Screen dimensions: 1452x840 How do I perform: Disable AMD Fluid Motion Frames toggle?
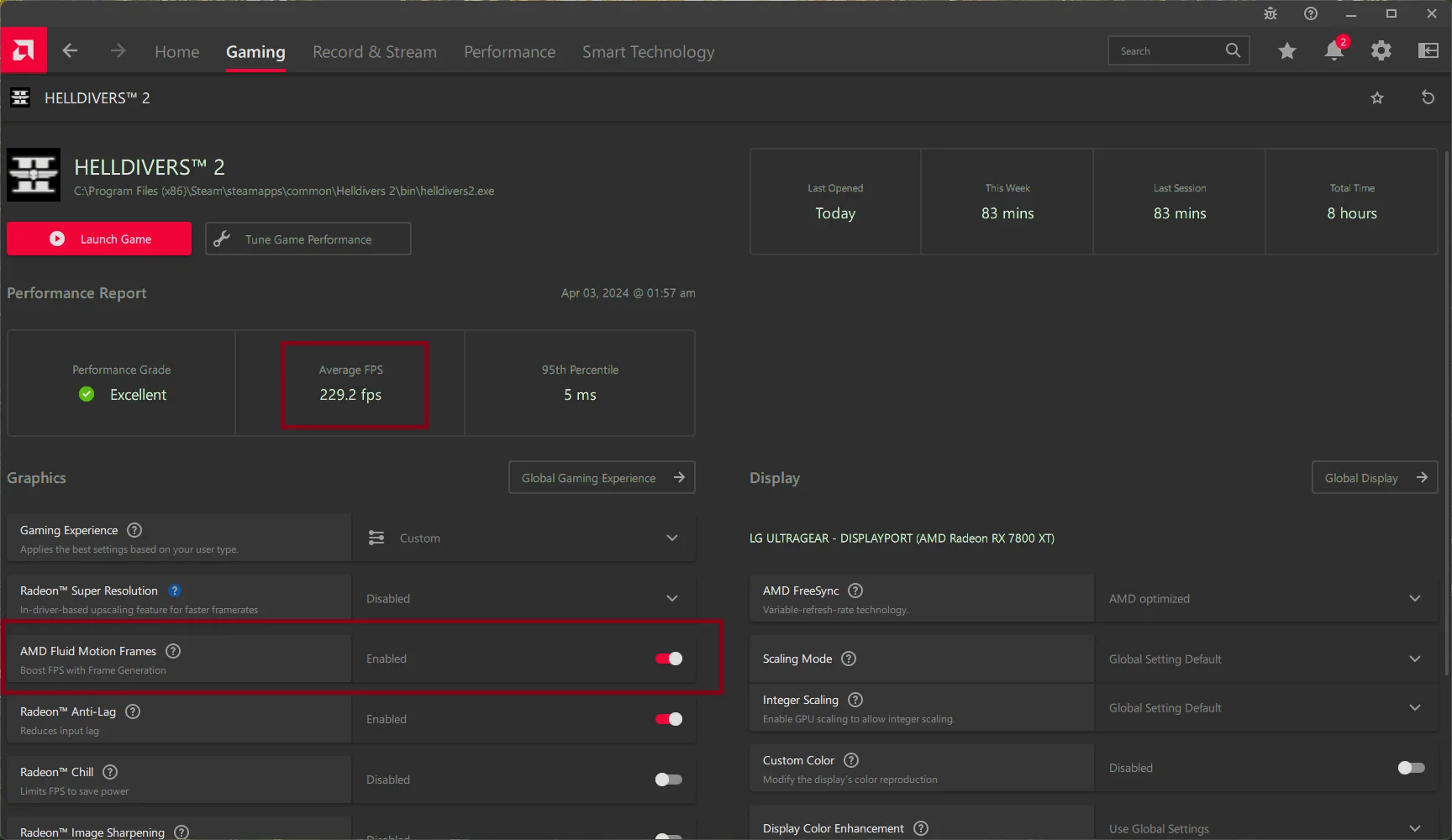[669, 659]
